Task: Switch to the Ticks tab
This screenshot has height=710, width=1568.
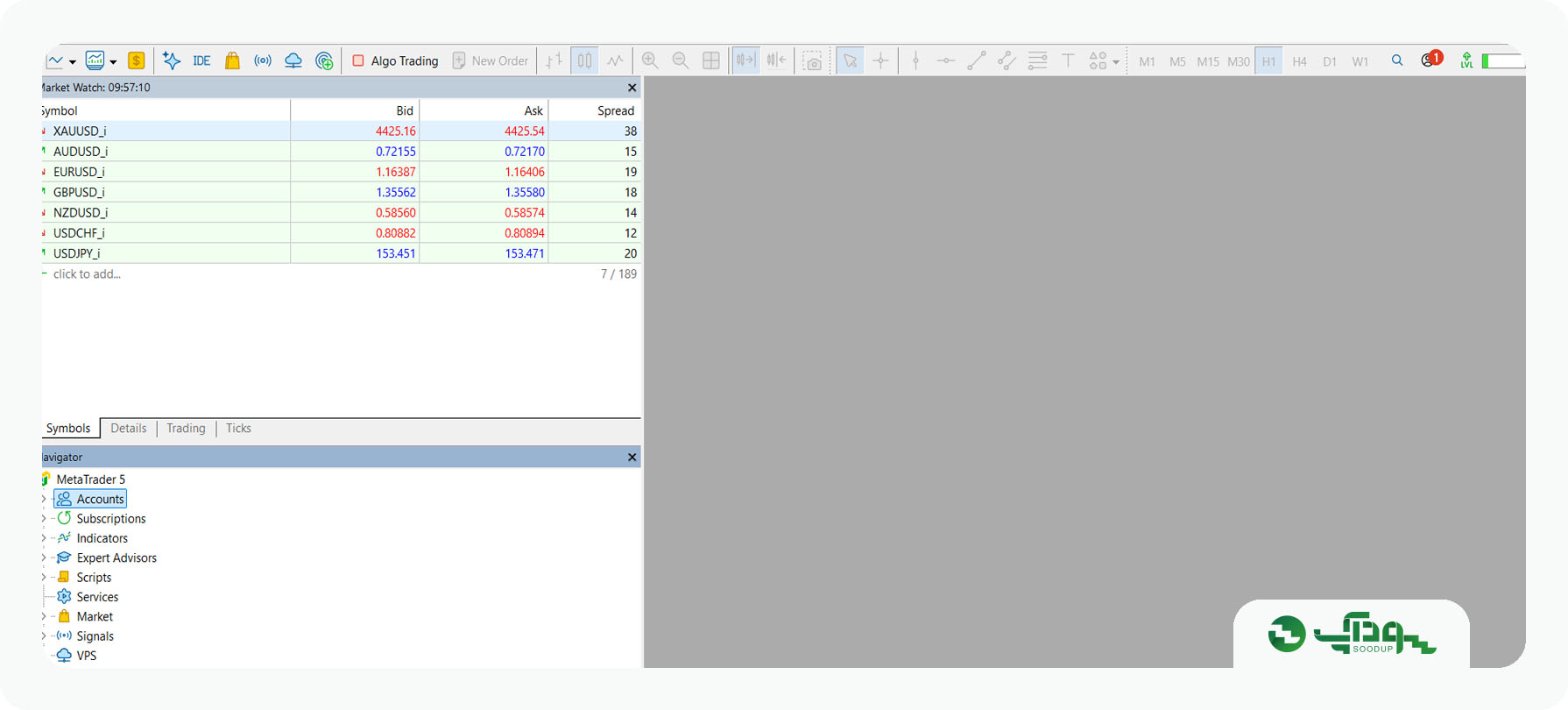Action: [238, 428]
